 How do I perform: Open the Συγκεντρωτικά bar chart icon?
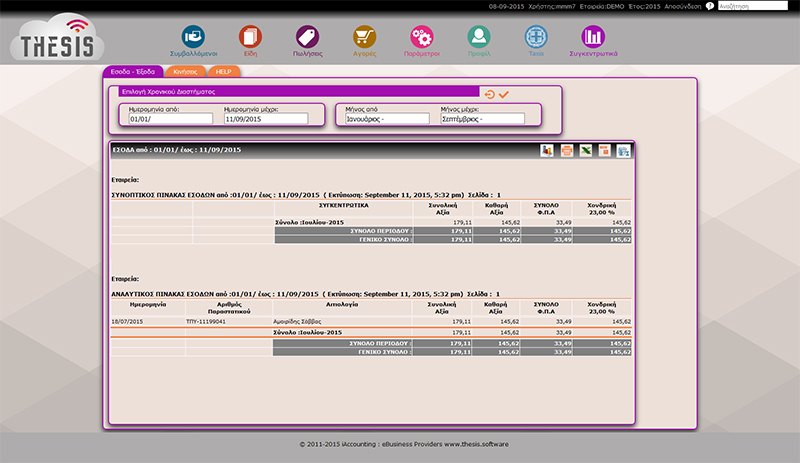[594, 37]
